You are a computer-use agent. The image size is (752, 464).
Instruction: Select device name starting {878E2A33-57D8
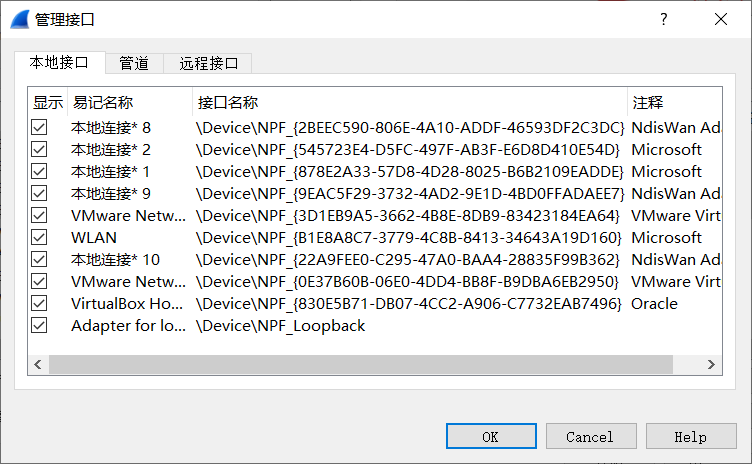(x=410, y=172)
